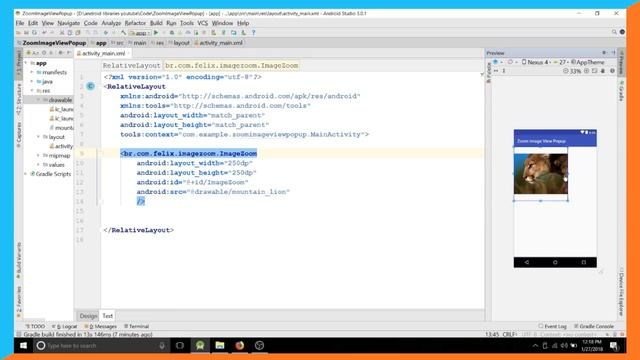The width and height of the screenshot is (640, 360).
Task: Expand the manifests folder
Action: (32, 72)
